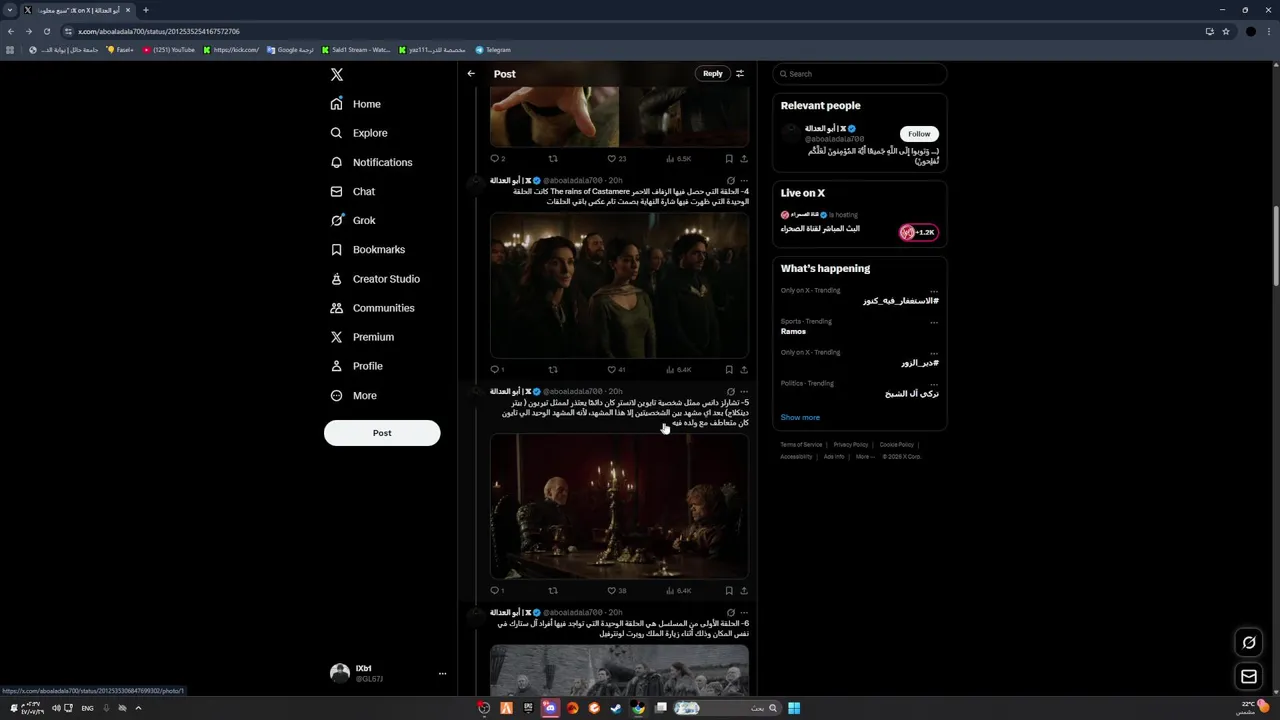Repost post number 4 about Rains of Castamere

coord(553,369)
